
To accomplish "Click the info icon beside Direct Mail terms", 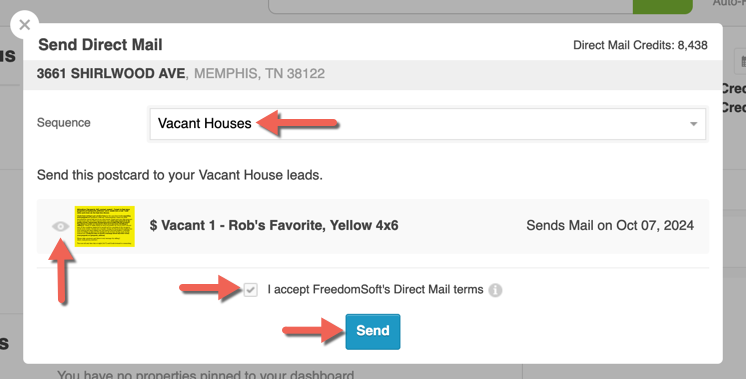I will click(495, 290).
